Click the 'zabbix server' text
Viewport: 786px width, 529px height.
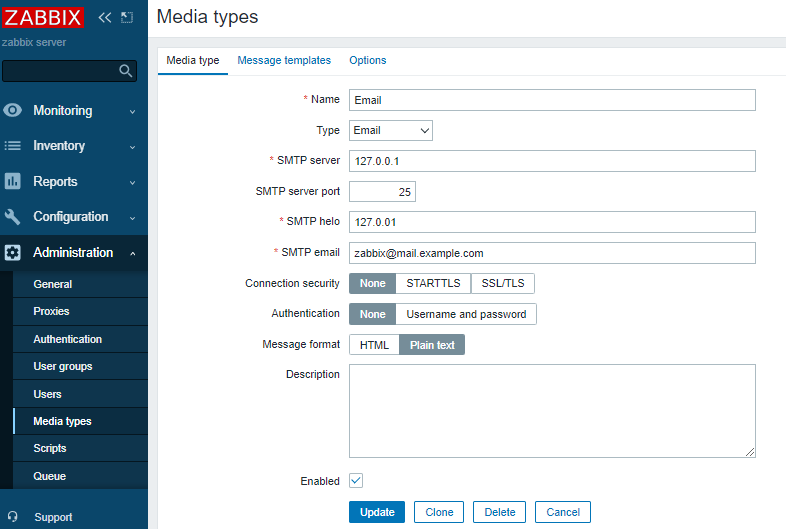point(34,43)
